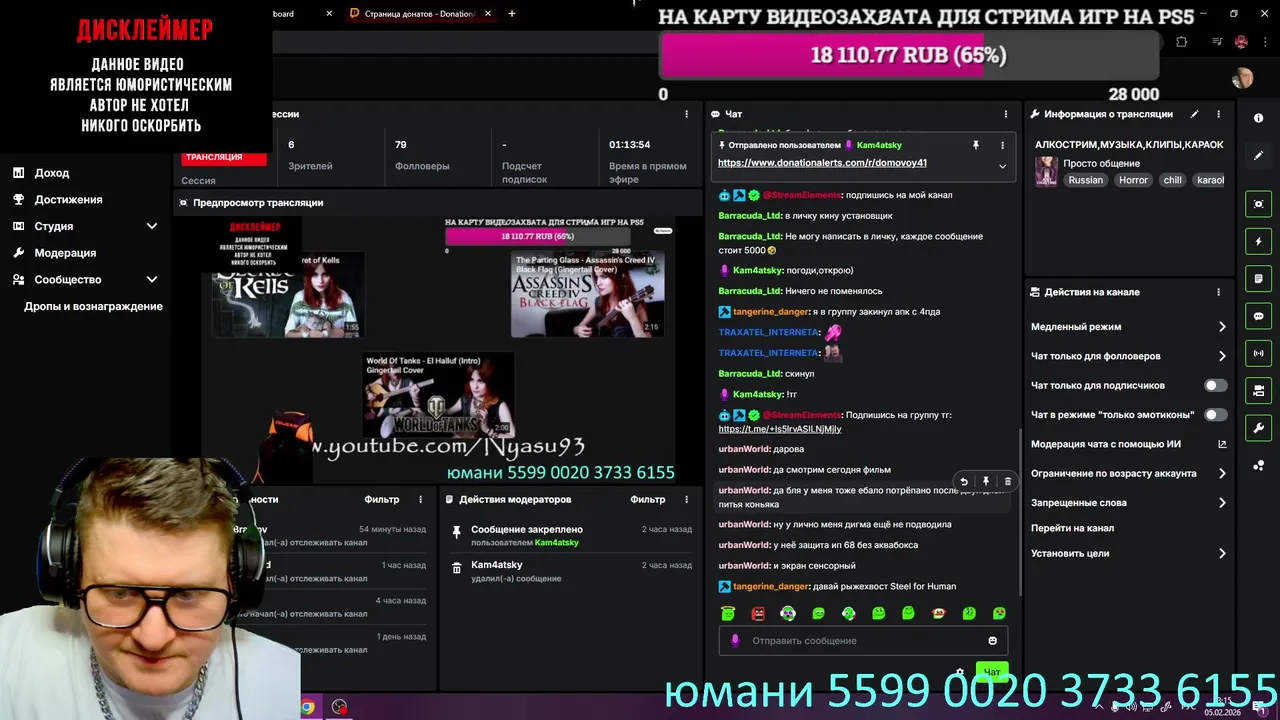Click the profile avatar at top right
This screenshot has height=720, width=1280.
click(x=1242, y=78)
